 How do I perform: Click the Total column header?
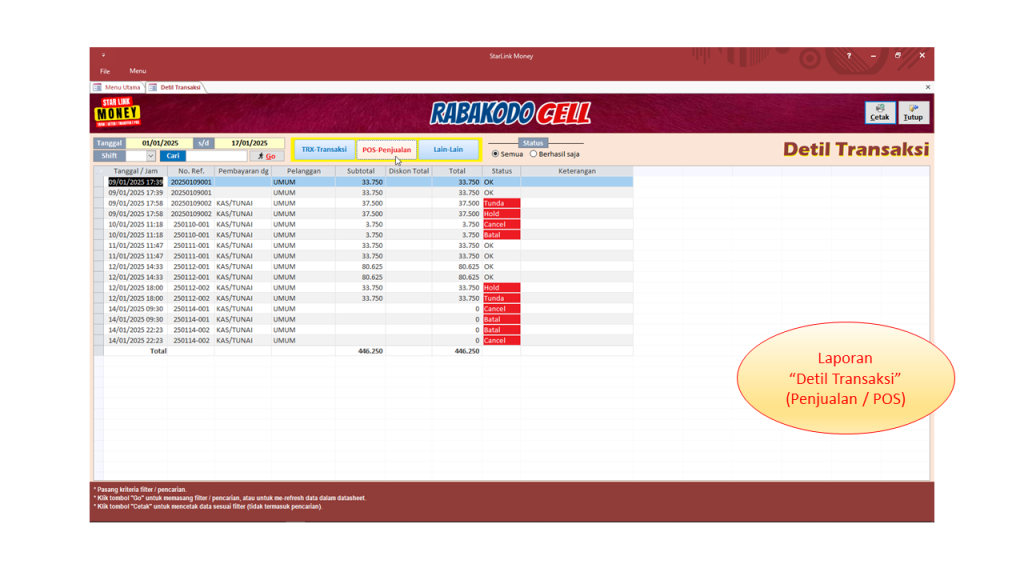click(x=457, y=171)
